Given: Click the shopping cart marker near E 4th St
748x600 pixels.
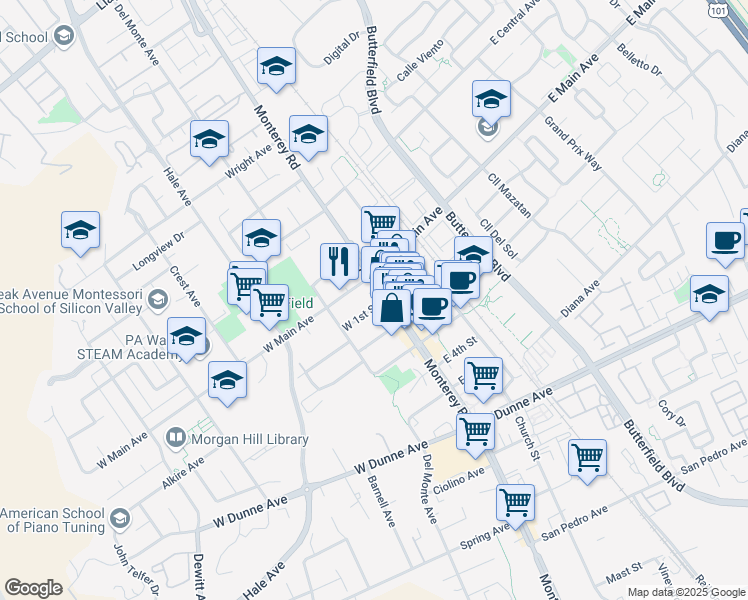Looking at the screenshot, I should click(x=483, y=376).
